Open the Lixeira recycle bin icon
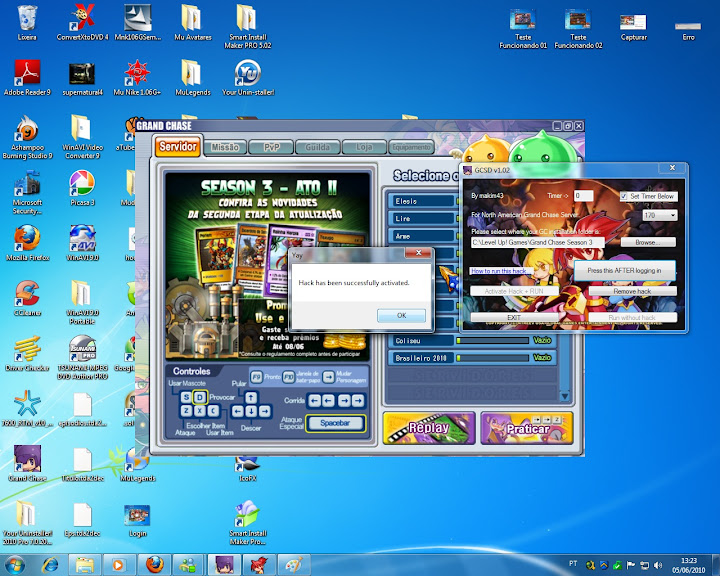 pos(27,23)
